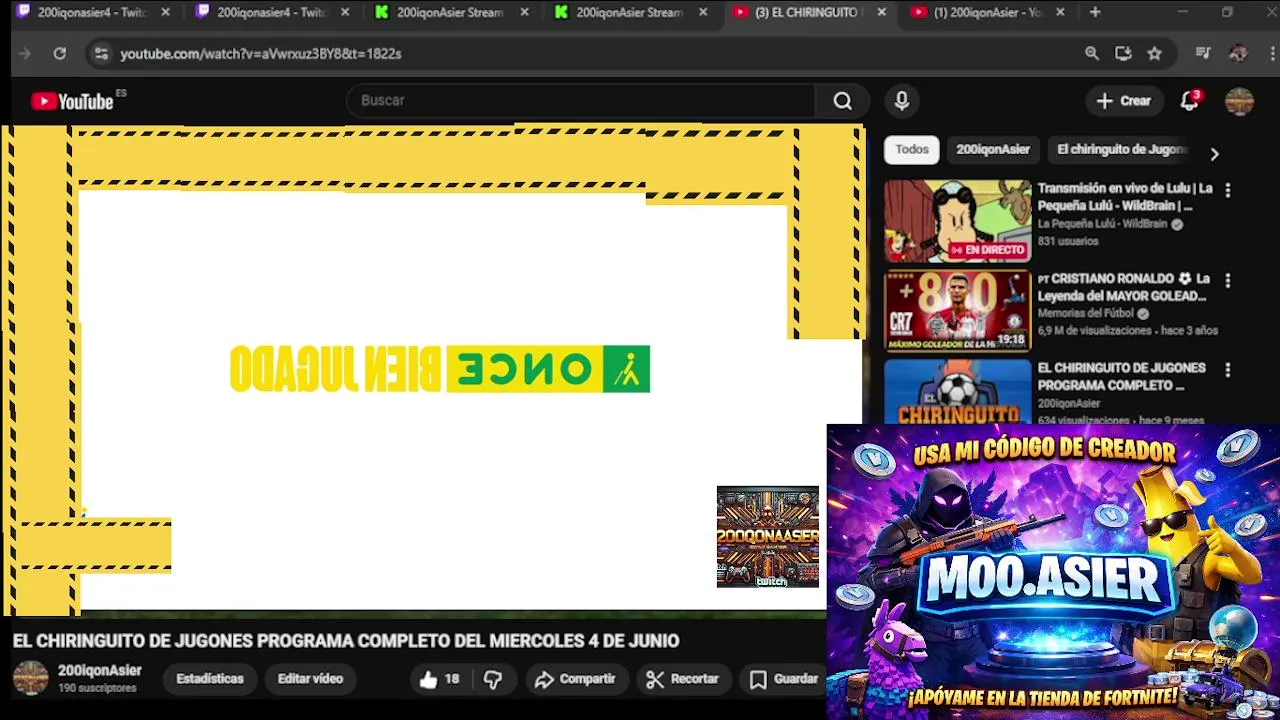Select El chiringuito de Jugones chip
The height and width of the screenshot is (720, 1280).
(x=1121, y=149)
